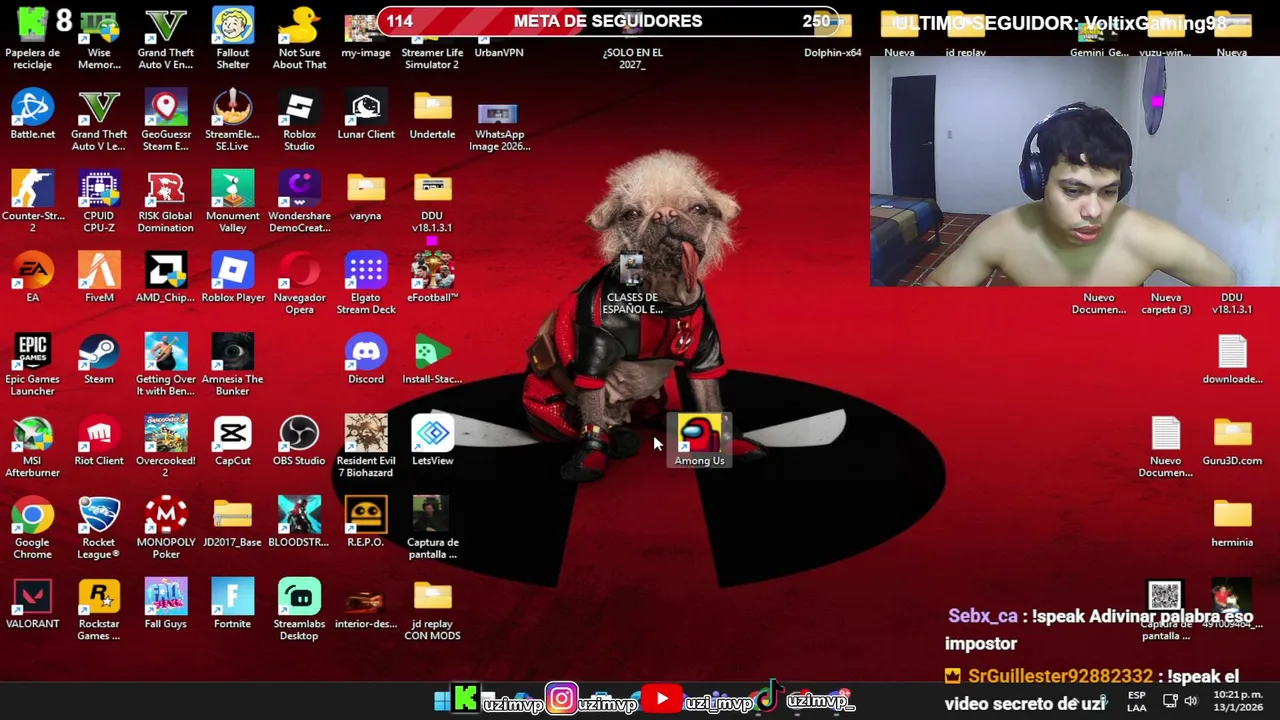The width and height of the screenshot is (1280, 720).
Task: Open Rockstar Games Launcher icon
Action: coord(99,610)
